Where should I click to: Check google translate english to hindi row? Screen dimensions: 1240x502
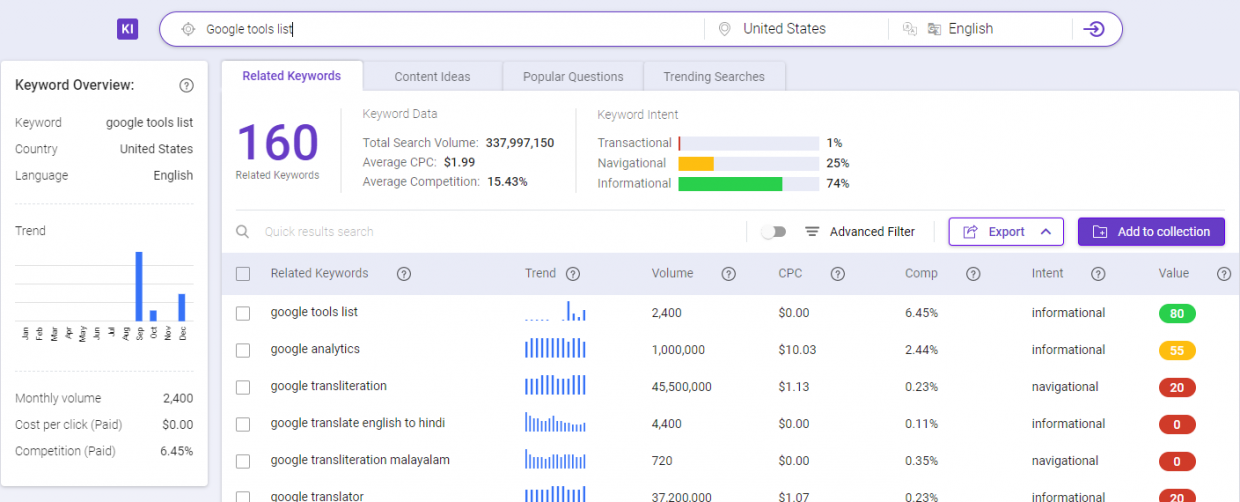243,424
